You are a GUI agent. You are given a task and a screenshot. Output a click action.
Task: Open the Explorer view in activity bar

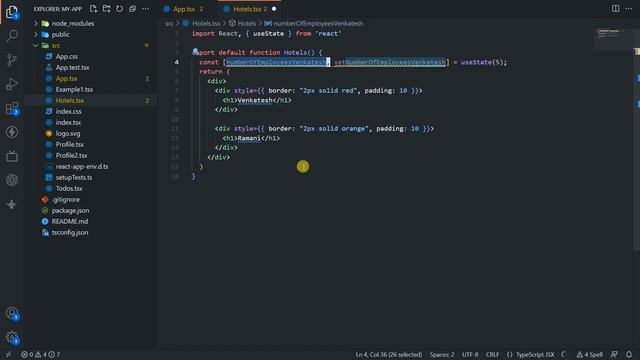click(x=12, y=12)
